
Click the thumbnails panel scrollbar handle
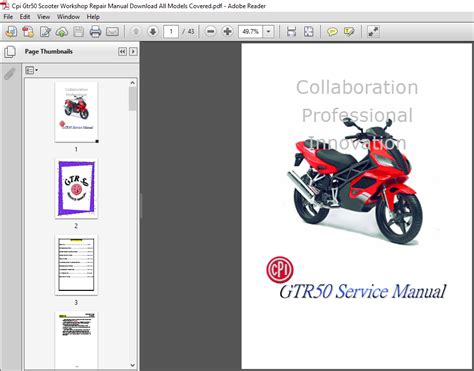(x=133, y=99)
